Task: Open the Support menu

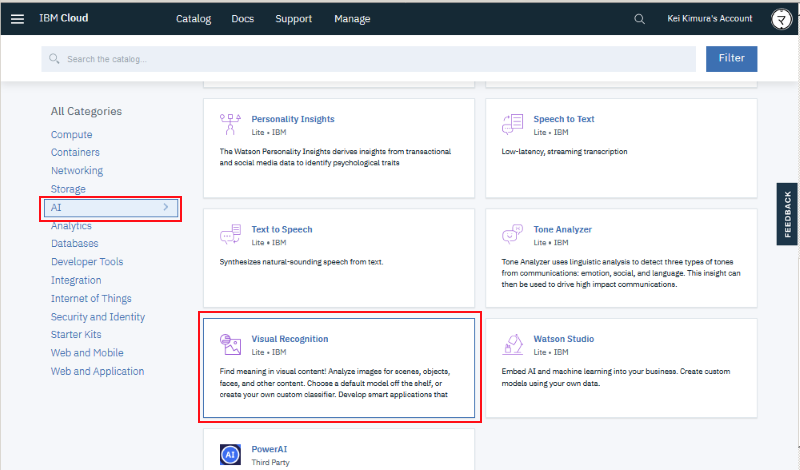Action: tap(293, 19)
